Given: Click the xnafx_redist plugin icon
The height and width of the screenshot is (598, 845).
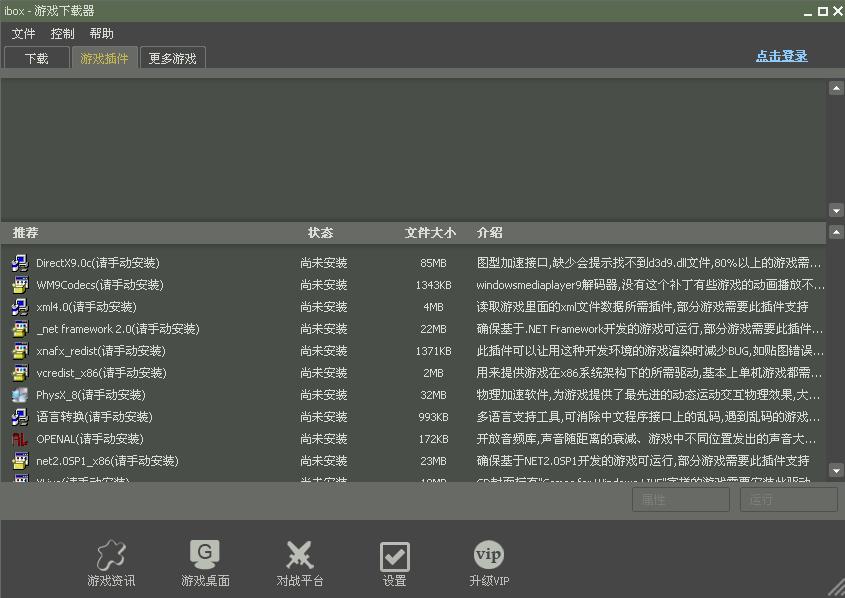Looking at the screenshot, I should (x=20, y=351).
